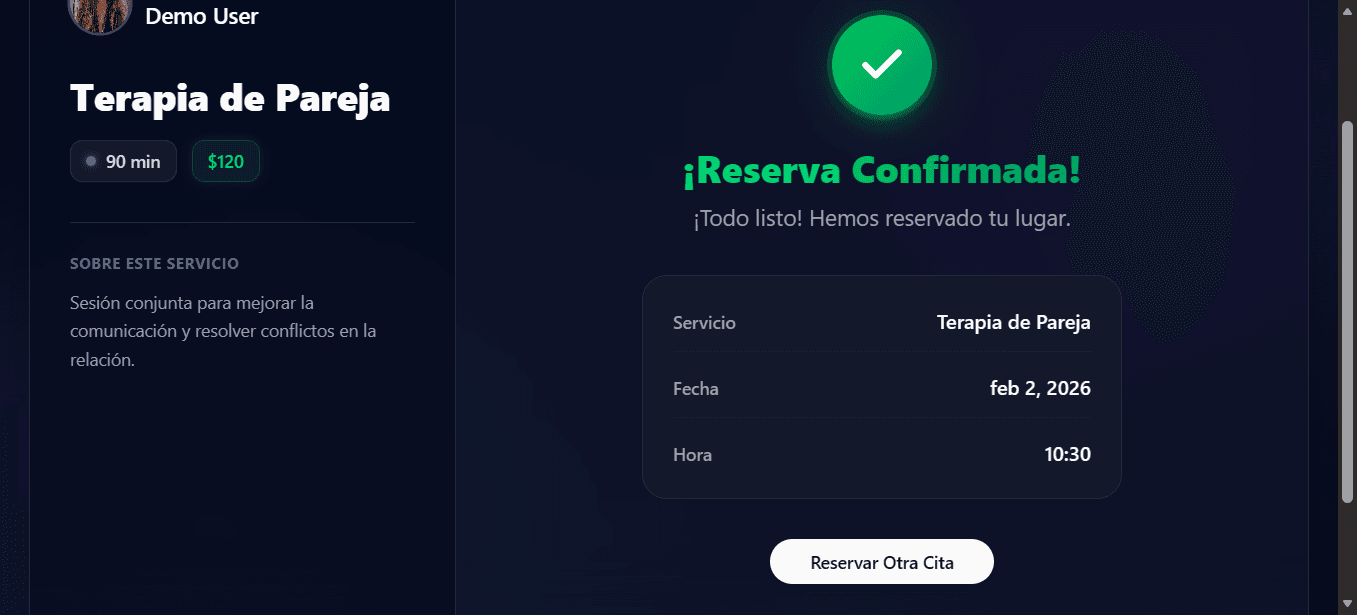This screenshot has width=1357, height=615.
Task: Click the vertical scrollbar thumb
Action: (x=1347, y=310)
